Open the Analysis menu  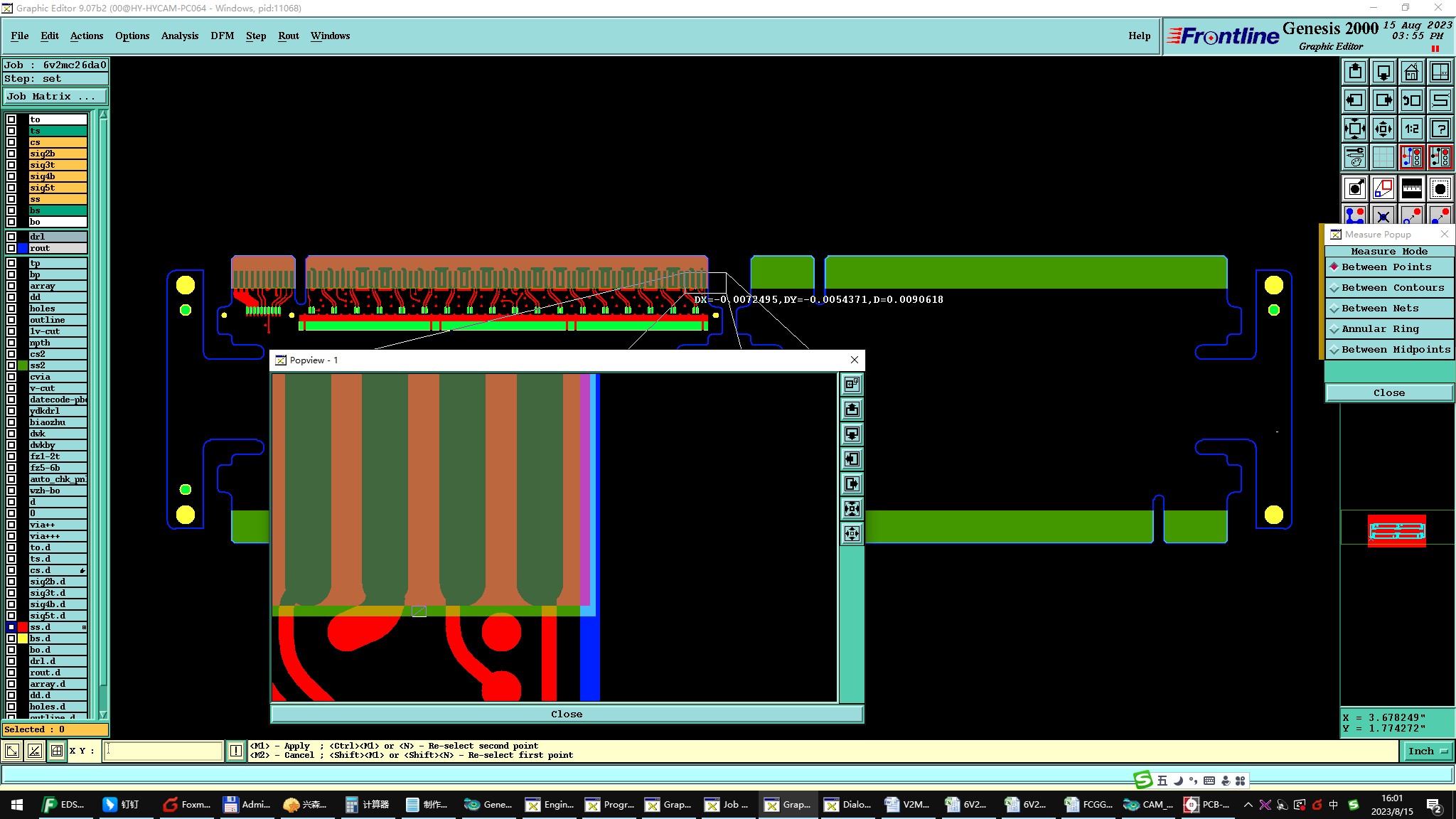(x=179, y=36)
